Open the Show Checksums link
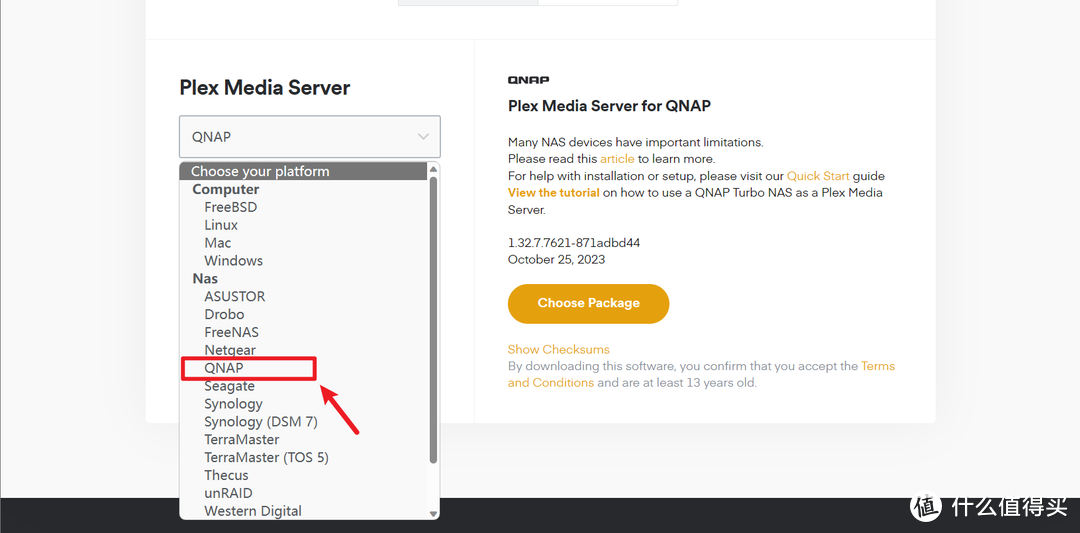 (559, 349)
